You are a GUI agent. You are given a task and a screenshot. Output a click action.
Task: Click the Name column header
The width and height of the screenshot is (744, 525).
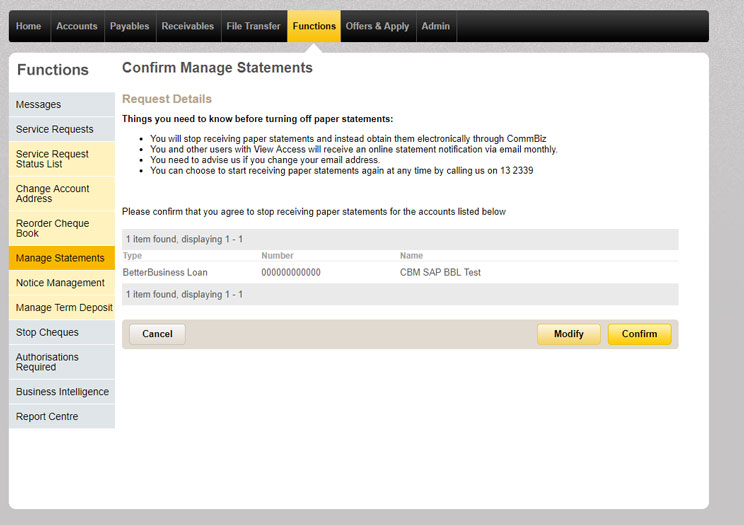coord(411,255)
